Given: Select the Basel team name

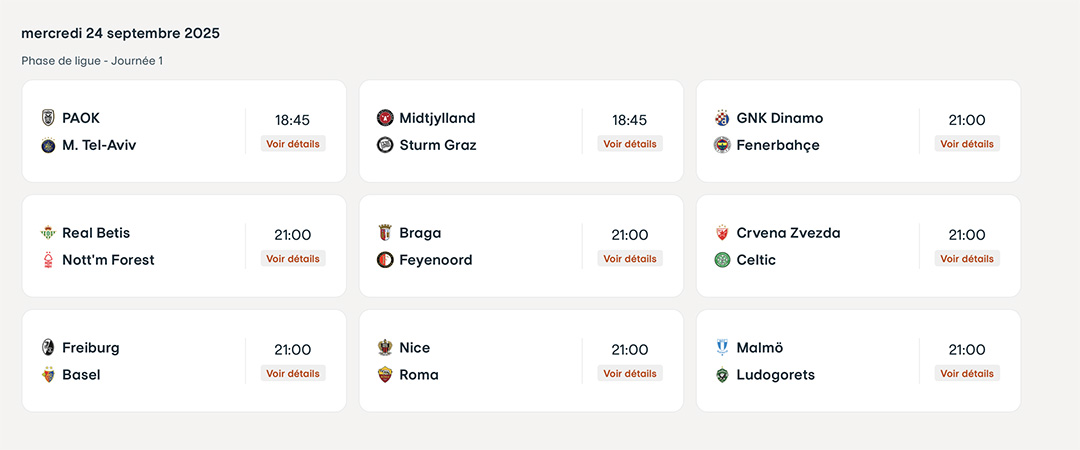Looking at the screenshot, I should tap(81, 375).
